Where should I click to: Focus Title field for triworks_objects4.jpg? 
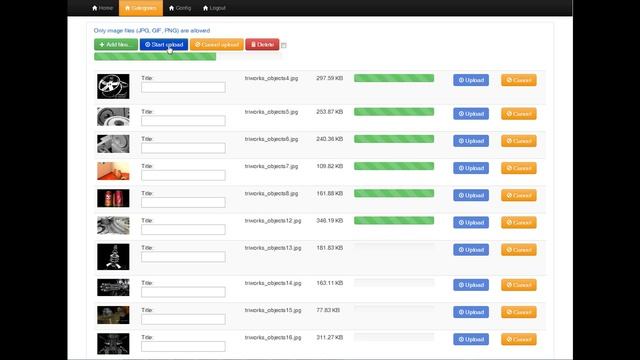183,87
